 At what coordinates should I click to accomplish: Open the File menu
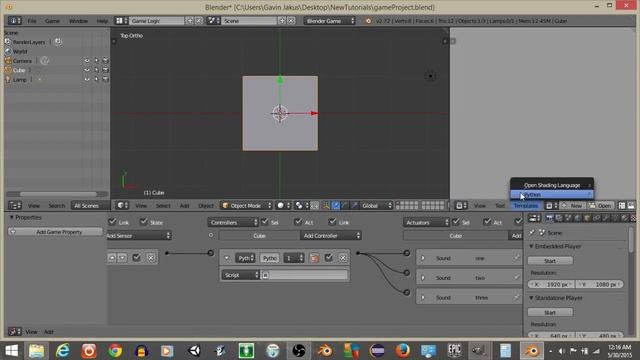[x=32, y=21]
